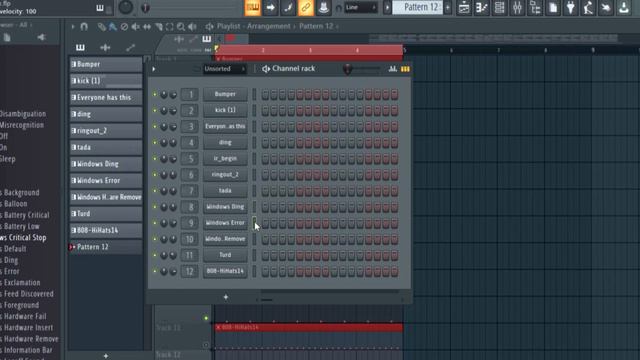Toggle loop recording chain-link icon
Image resolution: width=640 pixels, height=360 pixels.
306,7
